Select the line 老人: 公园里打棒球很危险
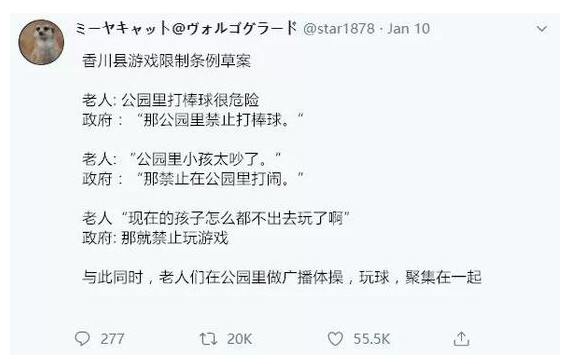This screenshot has width=565, height=364. (170, 100)
